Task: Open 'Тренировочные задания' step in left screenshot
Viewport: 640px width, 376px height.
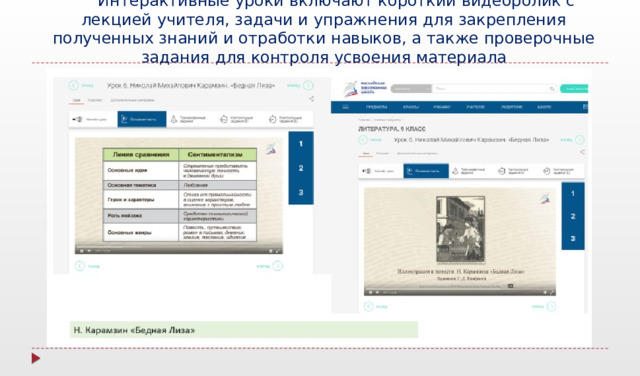Action: click(191, 119)
